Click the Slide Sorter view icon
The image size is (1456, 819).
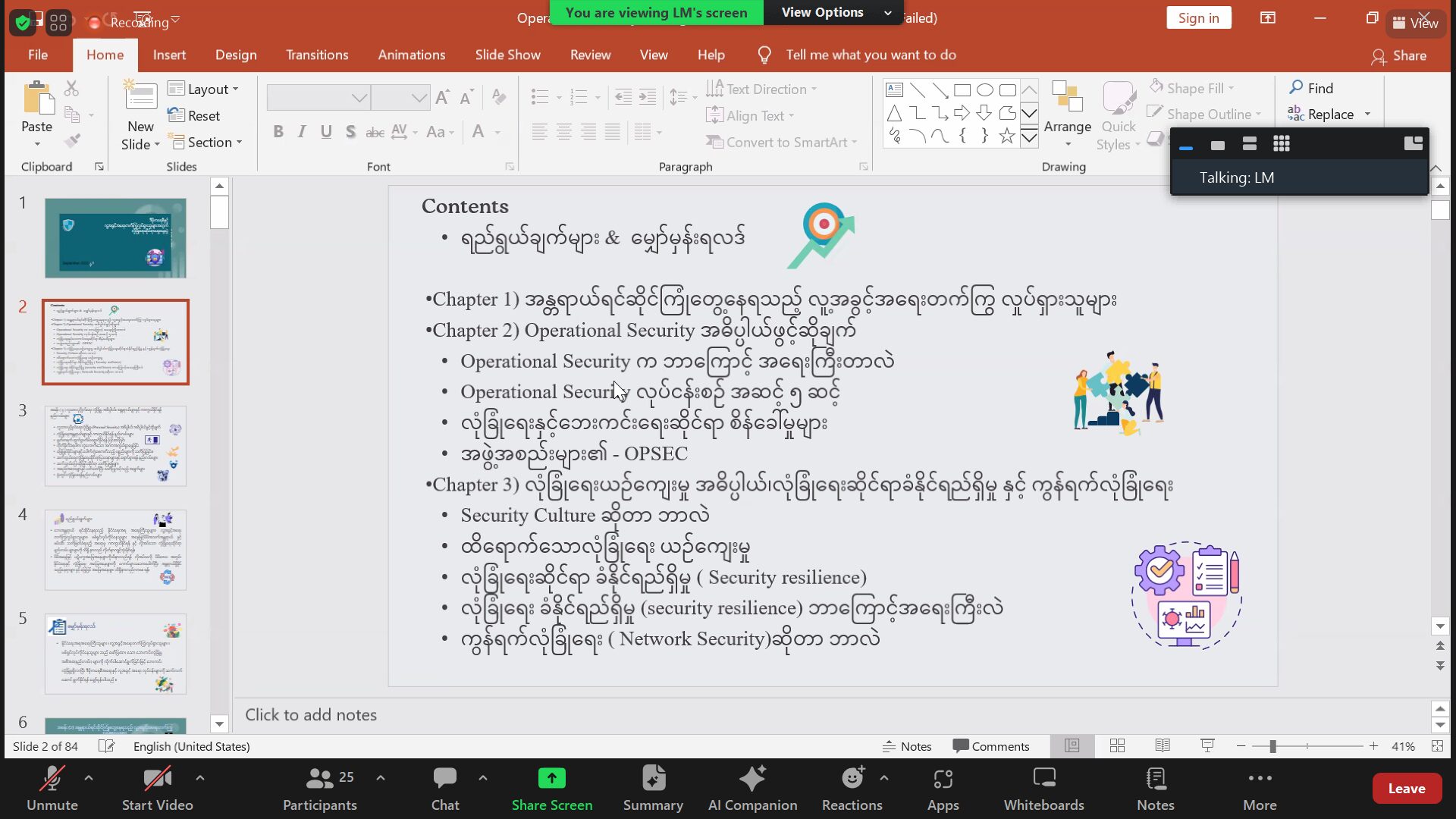(x=1117, y=746)
